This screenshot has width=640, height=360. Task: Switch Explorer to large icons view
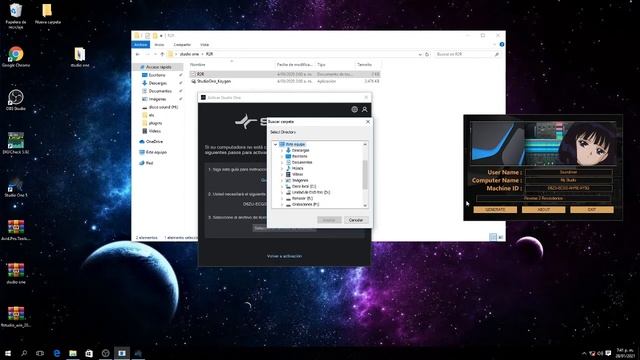[501, 237]
